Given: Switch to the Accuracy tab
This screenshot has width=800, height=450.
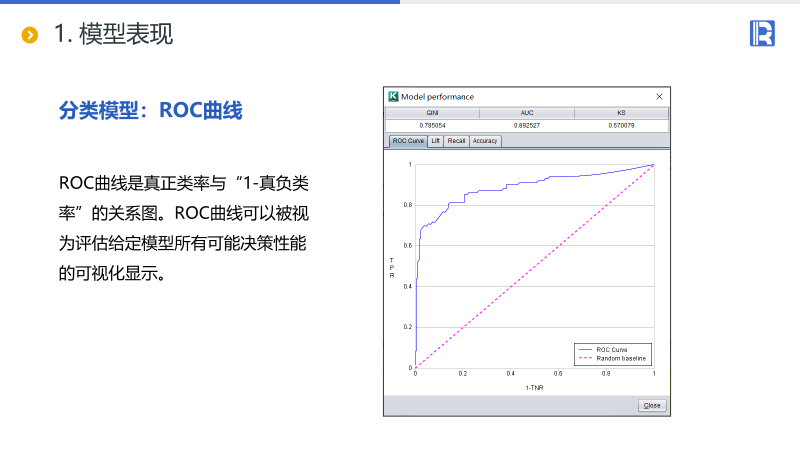Looking at the screenshot, I should [485, 141].
